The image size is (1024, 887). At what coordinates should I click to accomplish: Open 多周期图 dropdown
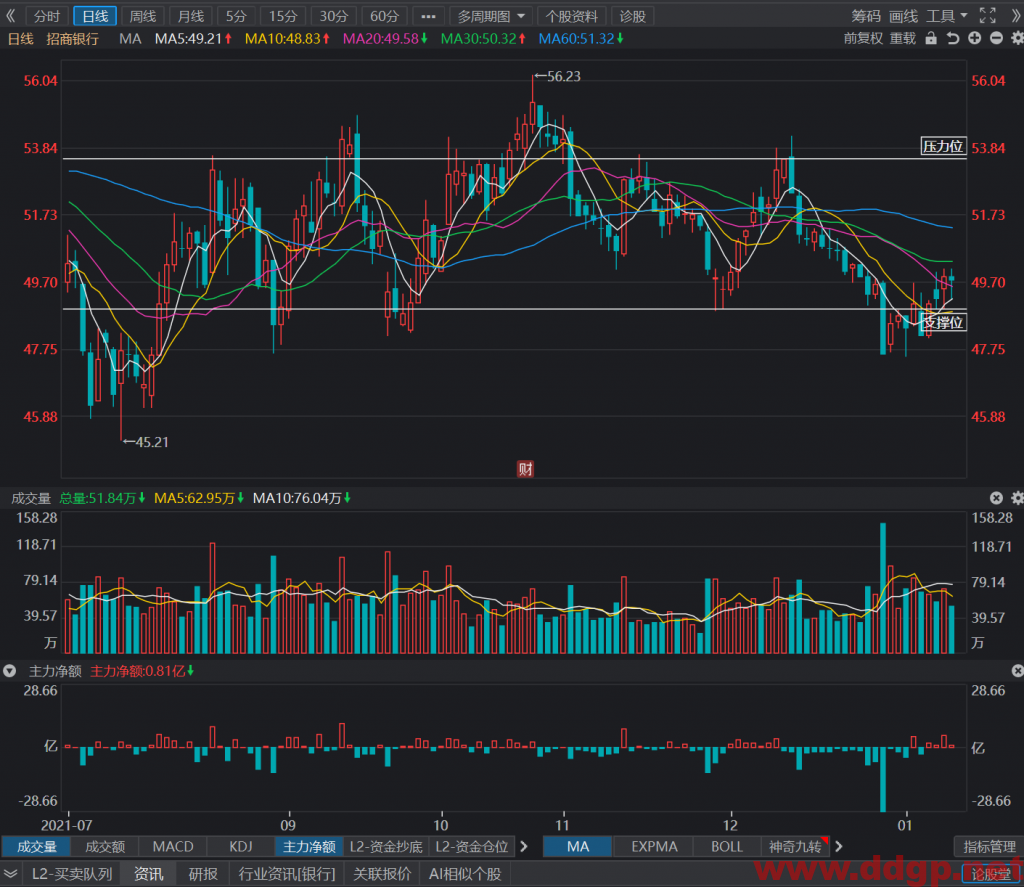coord(490,16)
